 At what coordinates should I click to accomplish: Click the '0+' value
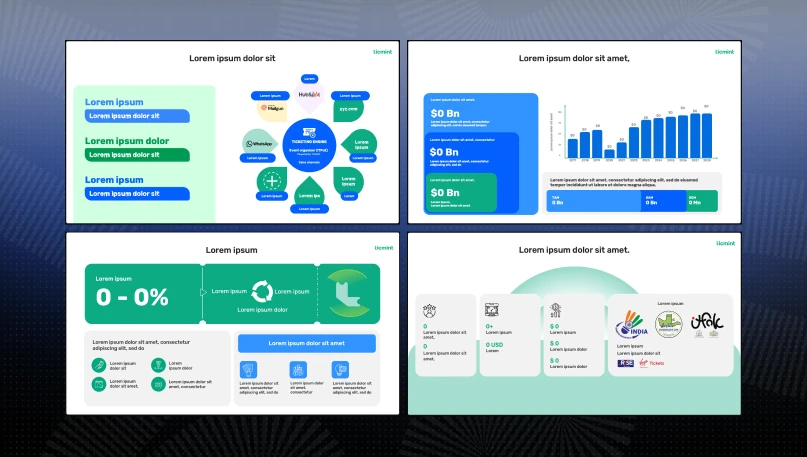[x=489, y=326]
